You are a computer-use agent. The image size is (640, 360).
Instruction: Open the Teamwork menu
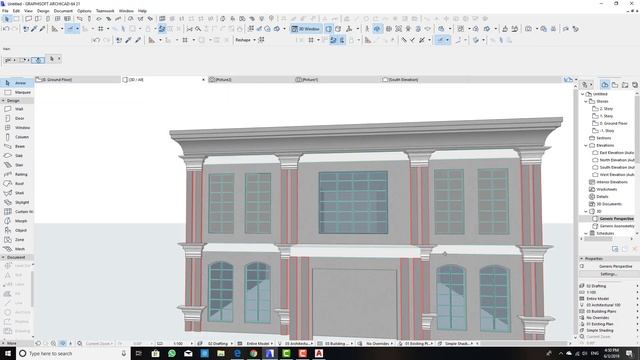(105, 11)
